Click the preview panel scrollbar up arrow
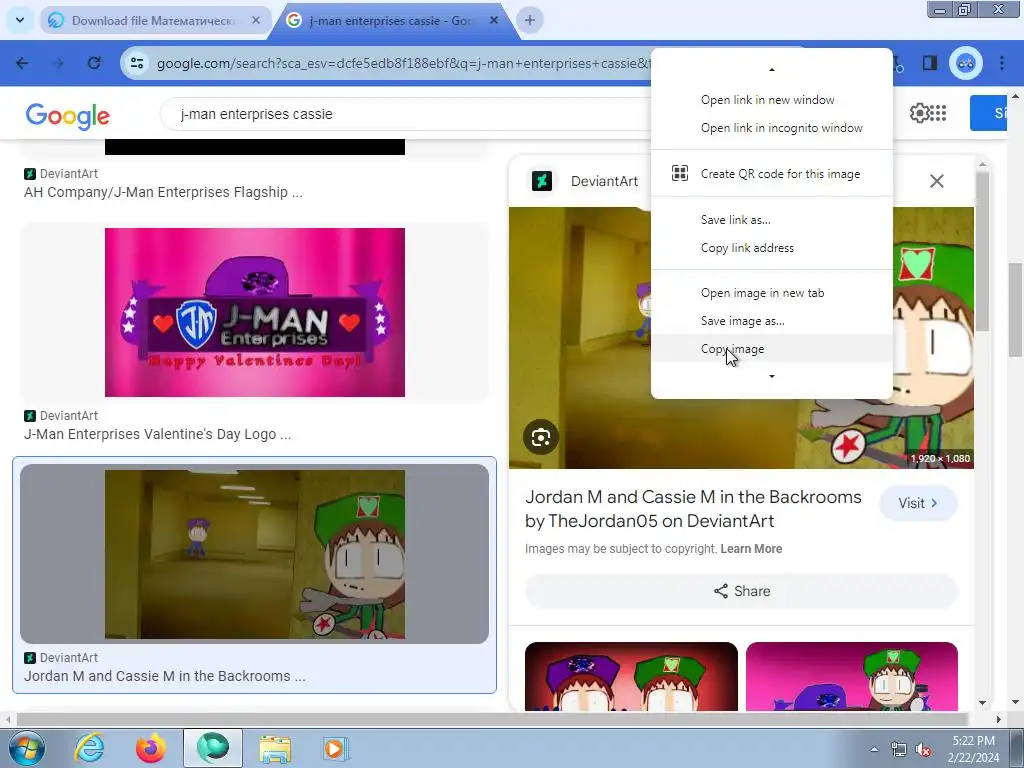This screenshot has width=1024, height=768. 982,165
